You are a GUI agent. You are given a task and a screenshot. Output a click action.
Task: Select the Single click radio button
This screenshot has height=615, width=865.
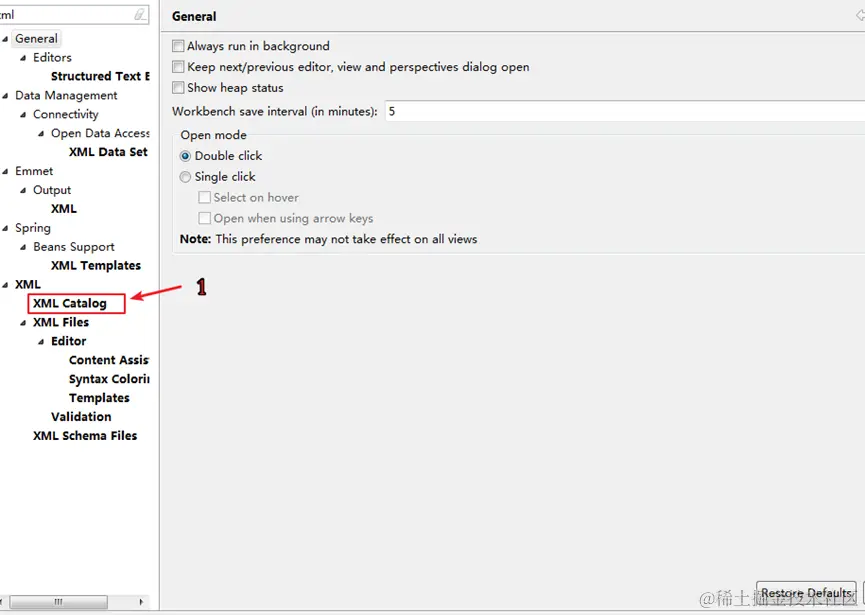pyautogui.click(x=185, y=177)
